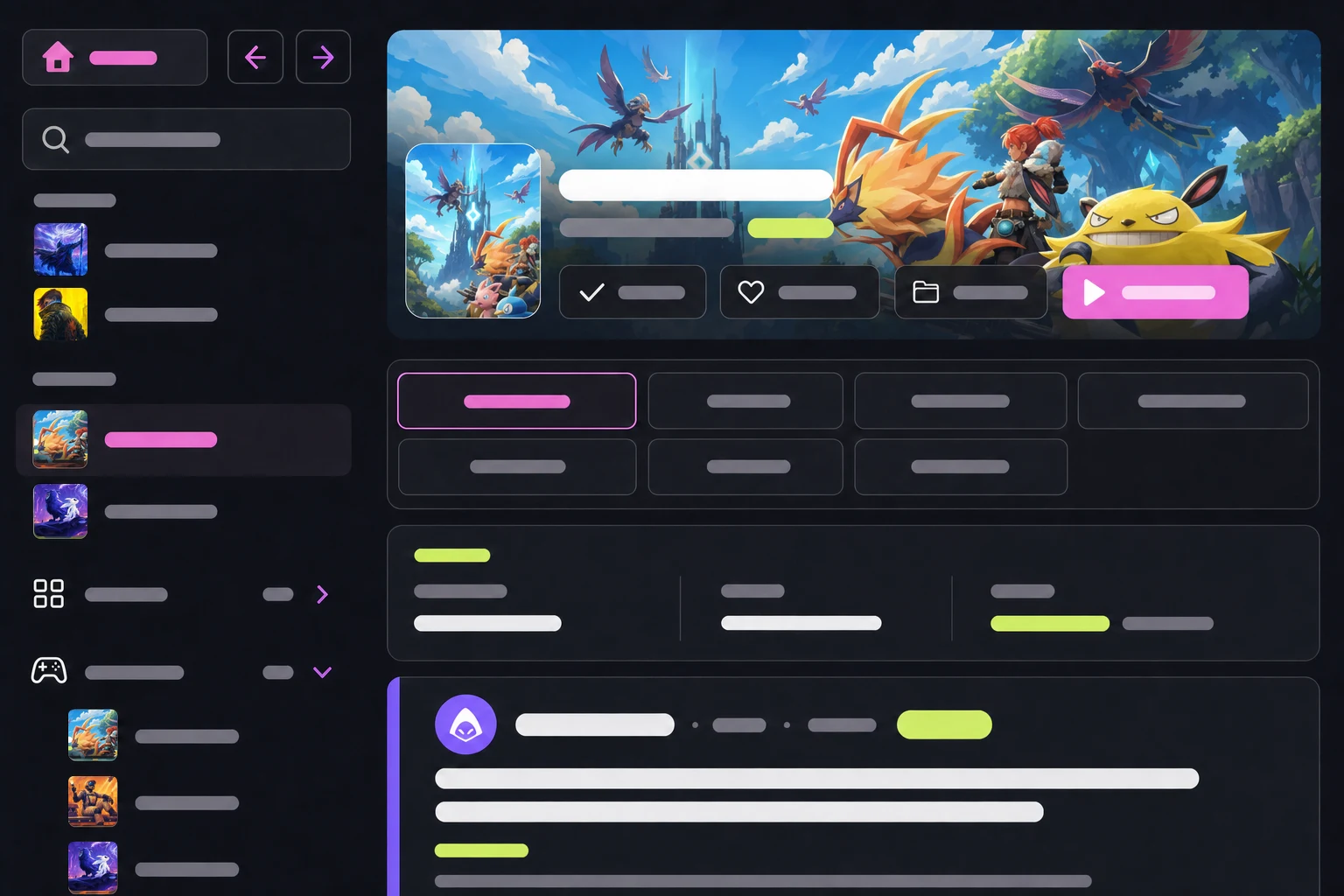Select the fourth tab in top row
Image resolution: width=1344 pixels, height=896 pixels.
[x=1193, y=401]
